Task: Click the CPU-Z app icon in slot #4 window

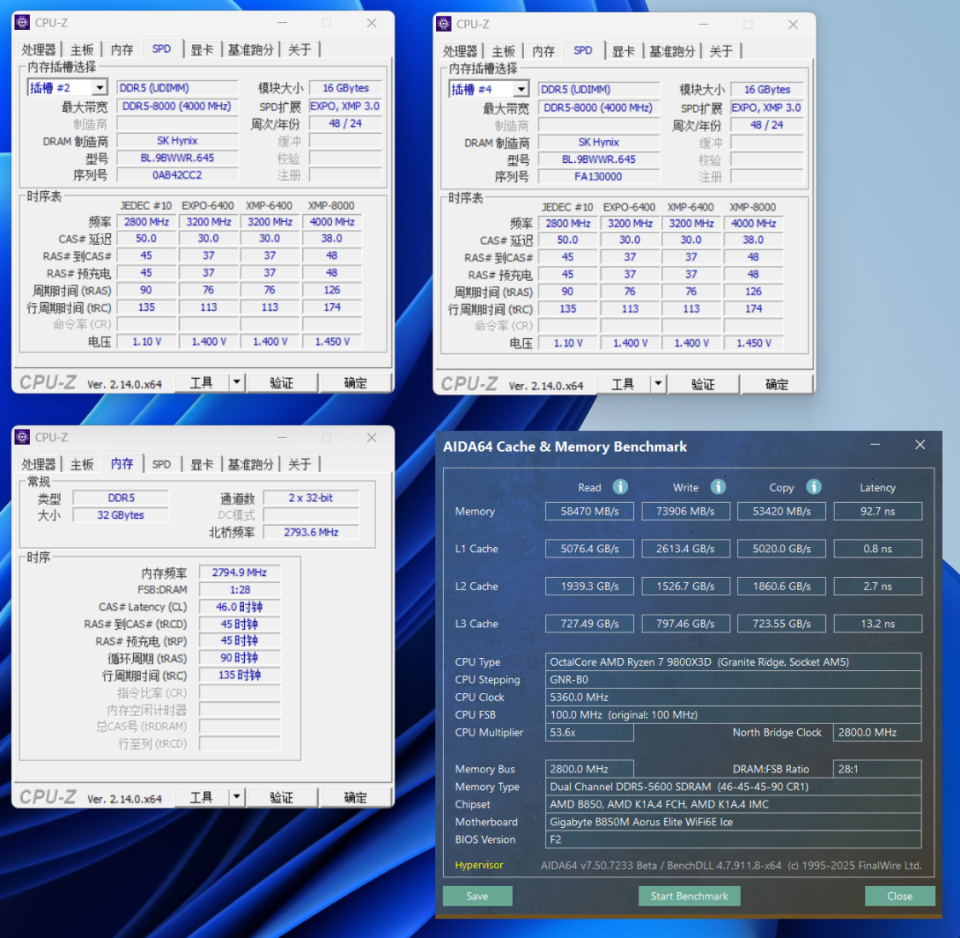Action: (444, 24)
